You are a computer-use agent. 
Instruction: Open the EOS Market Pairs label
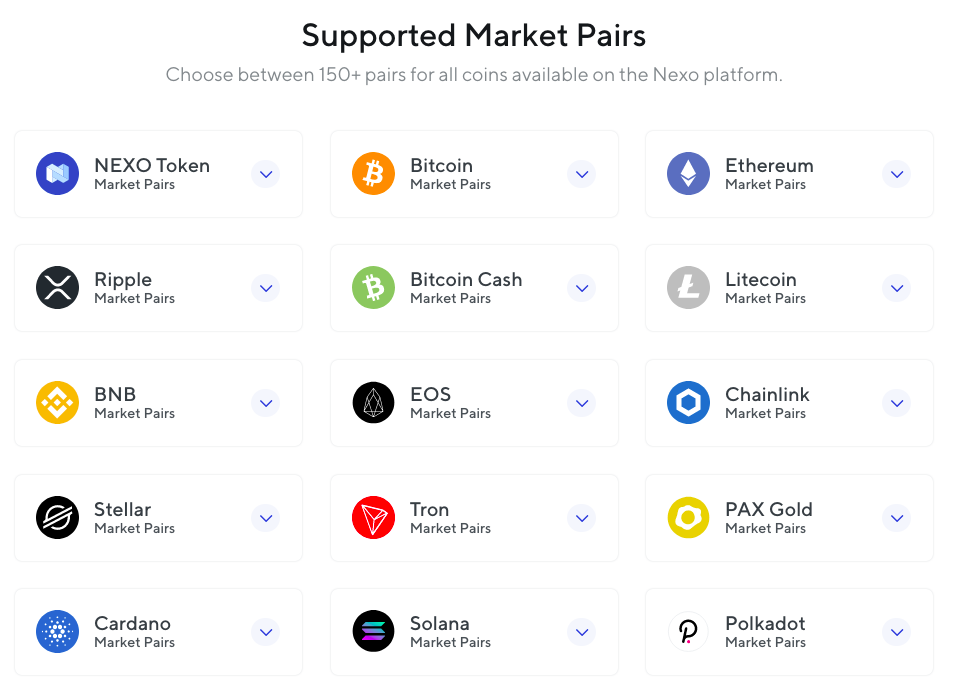450,413
